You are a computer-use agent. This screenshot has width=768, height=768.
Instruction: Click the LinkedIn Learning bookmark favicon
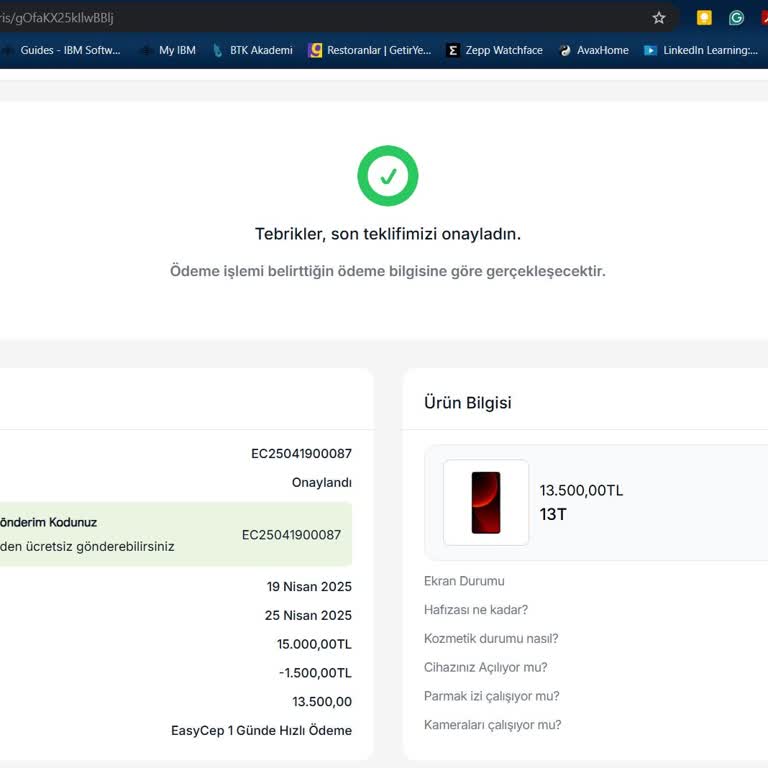pyautogui.click(x=650, y=50)
